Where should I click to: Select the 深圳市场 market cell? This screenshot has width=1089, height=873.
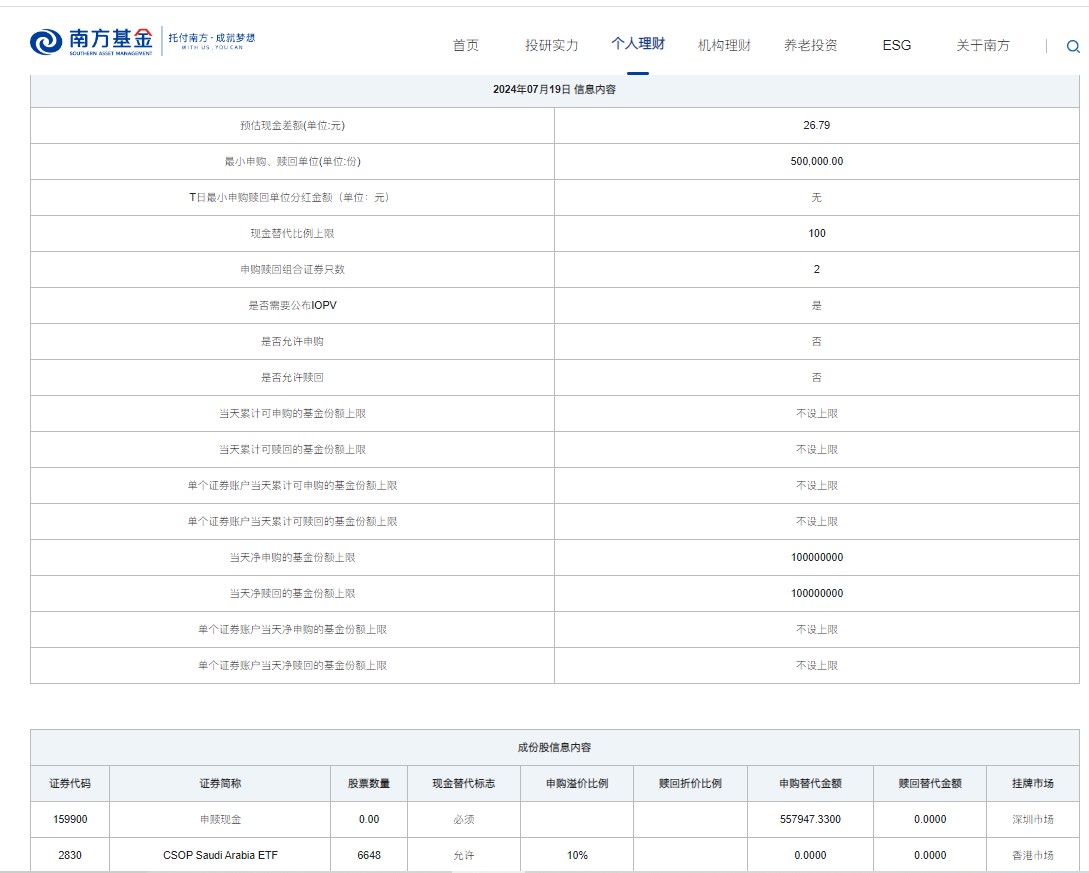coord(1033,820)
